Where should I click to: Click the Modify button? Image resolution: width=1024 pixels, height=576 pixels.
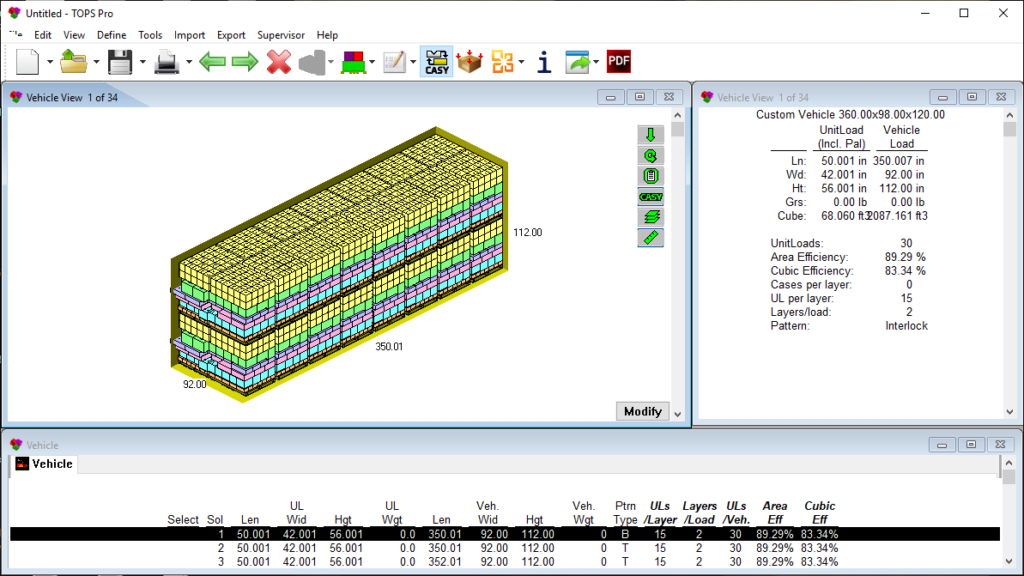click(x=642, y=411)
